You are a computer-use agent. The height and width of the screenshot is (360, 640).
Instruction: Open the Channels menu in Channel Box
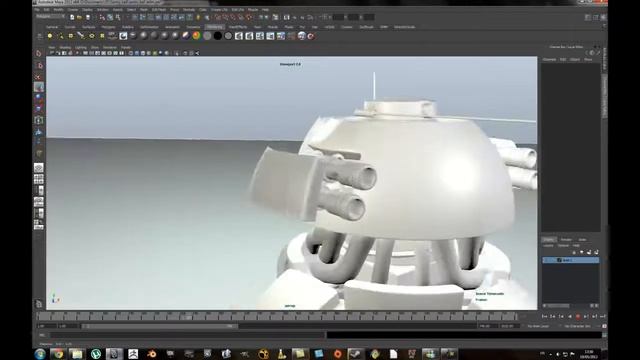click(x=549, y=60)
